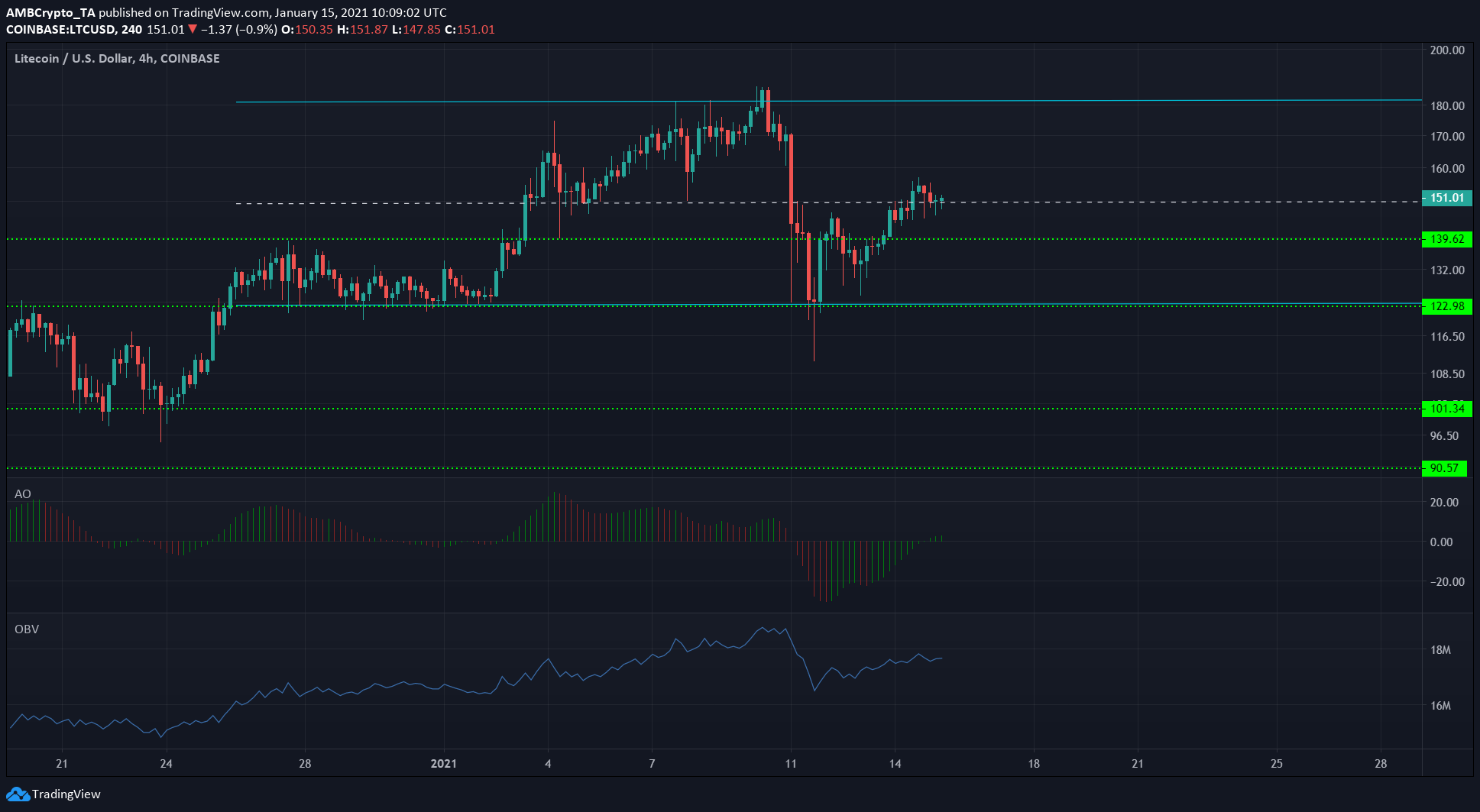Image resolution: width=1480 pixels, height=812 pixels.
Task: Click the 170.00 price axis value
Action: pyautogui.click(x=1447, y=137)
